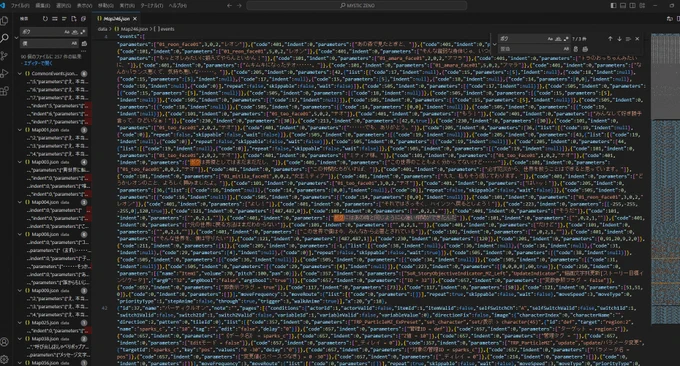Screen dimensions: 680x366
Task: Toggle find in selection in find widget
Action: pos(628,39)
